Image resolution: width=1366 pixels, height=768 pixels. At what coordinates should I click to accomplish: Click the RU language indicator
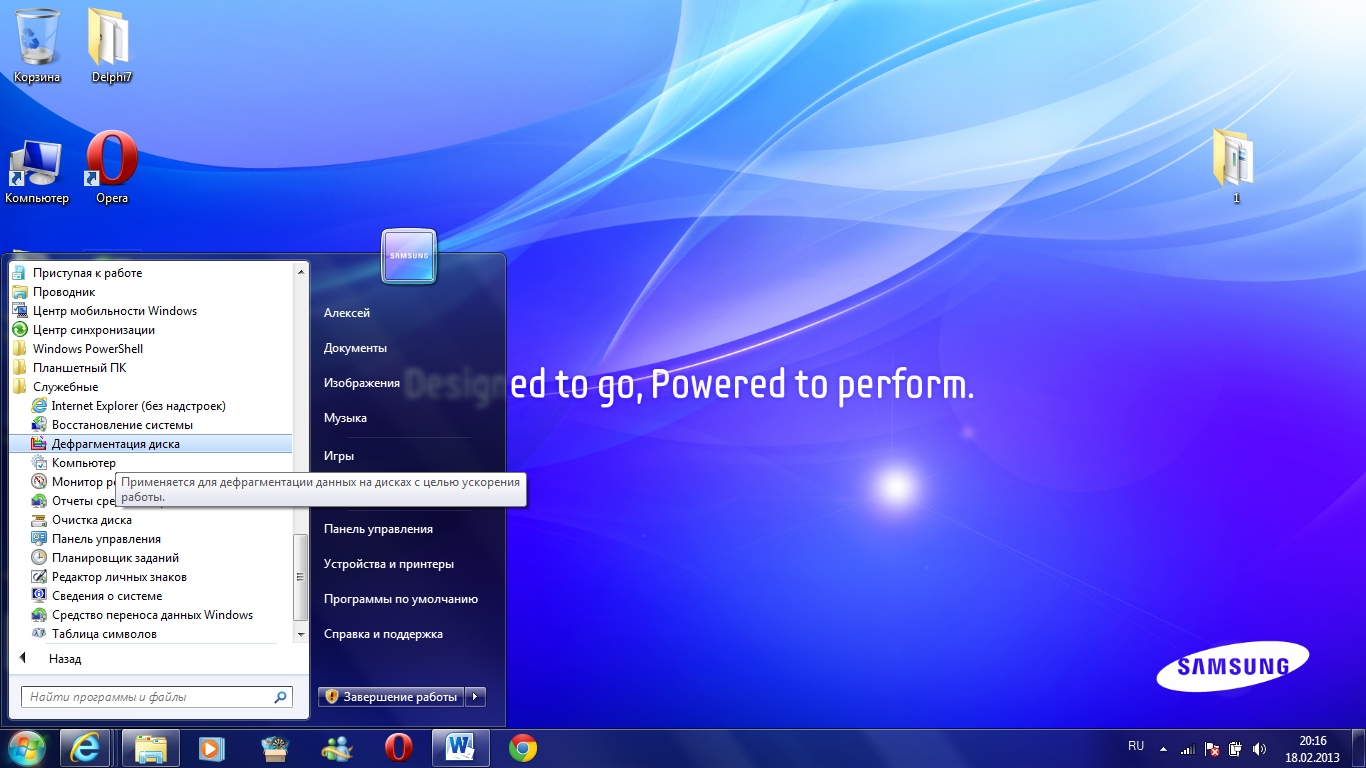click(x=1136, y=746)
